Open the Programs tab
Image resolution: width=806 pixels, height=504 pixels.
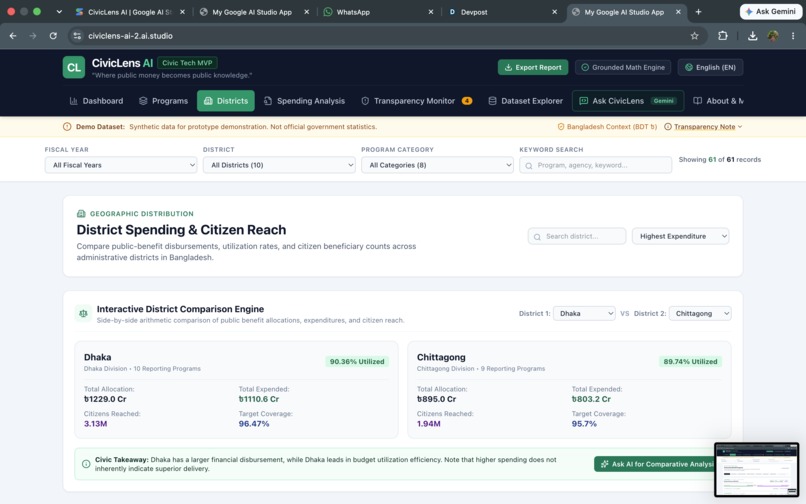163,101
